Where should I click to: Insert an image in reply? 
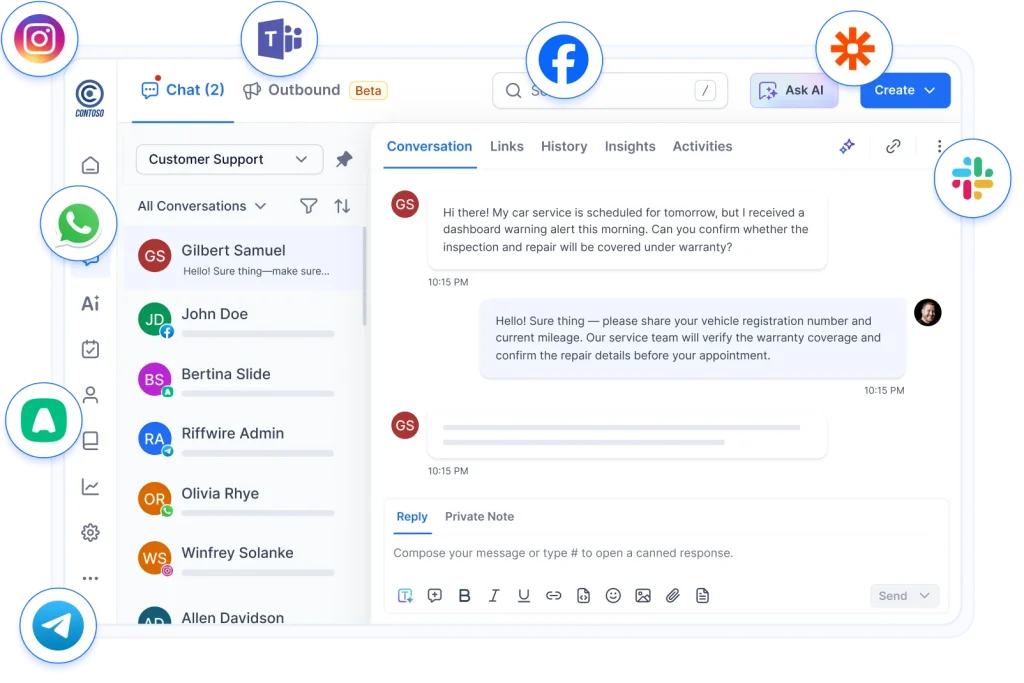click(x=643, y=596)
